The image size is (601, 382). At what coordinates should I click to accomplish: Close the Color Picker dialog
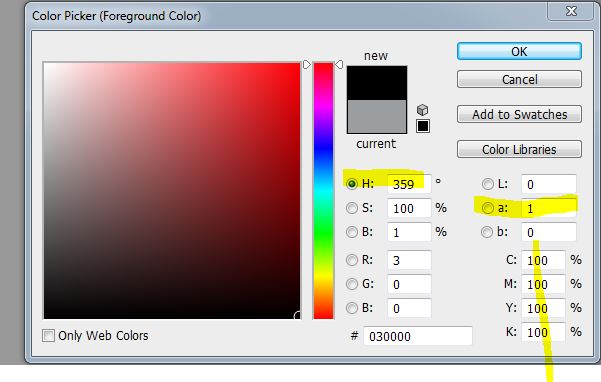point(571,11)
